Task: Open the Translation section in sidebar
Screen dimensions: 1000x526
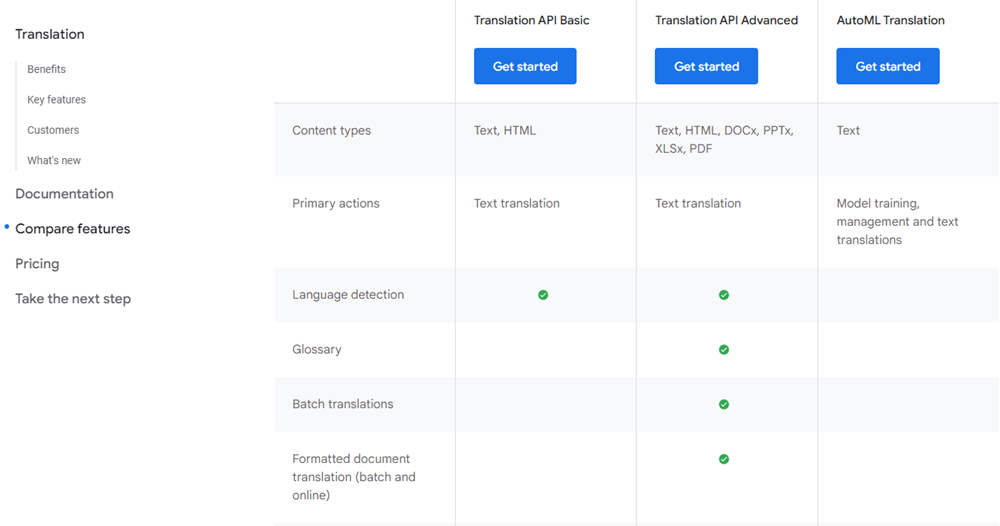Action: [x=50, y=34]
